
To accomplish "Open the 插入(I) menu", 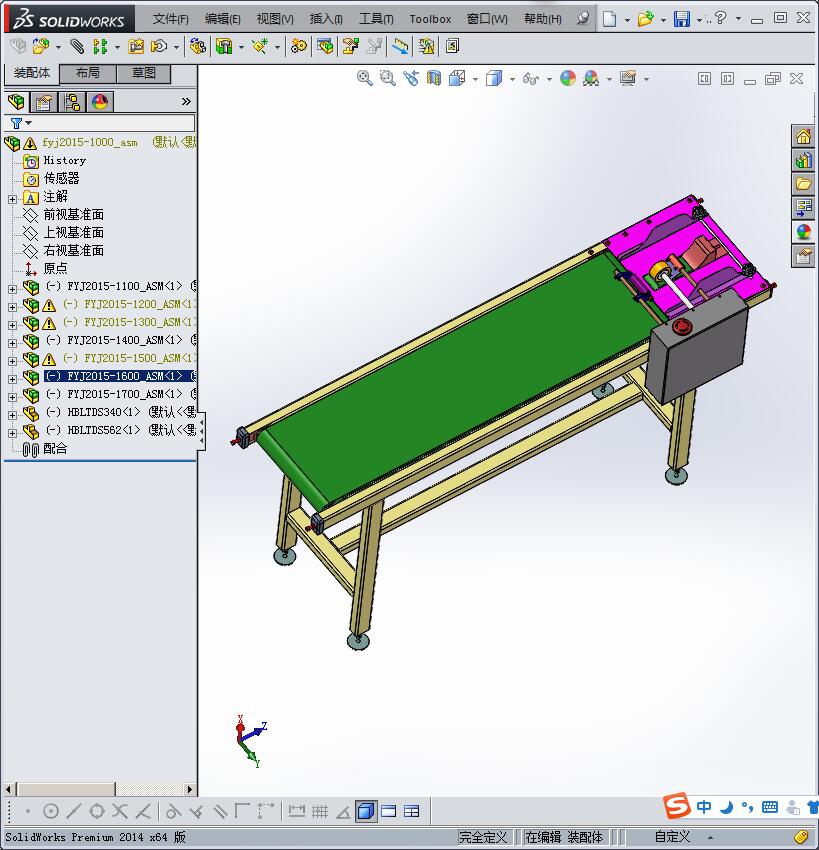I will click(x=326, y=19).
